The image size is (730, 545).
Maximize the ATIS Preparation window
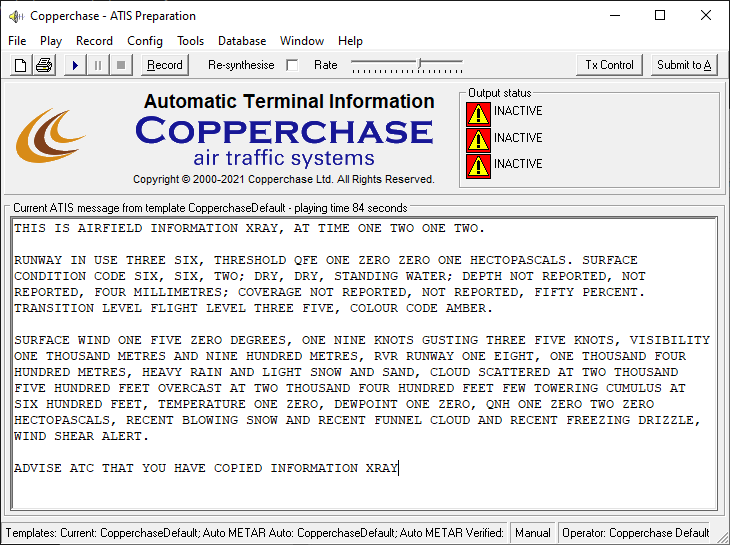(660, 15)
